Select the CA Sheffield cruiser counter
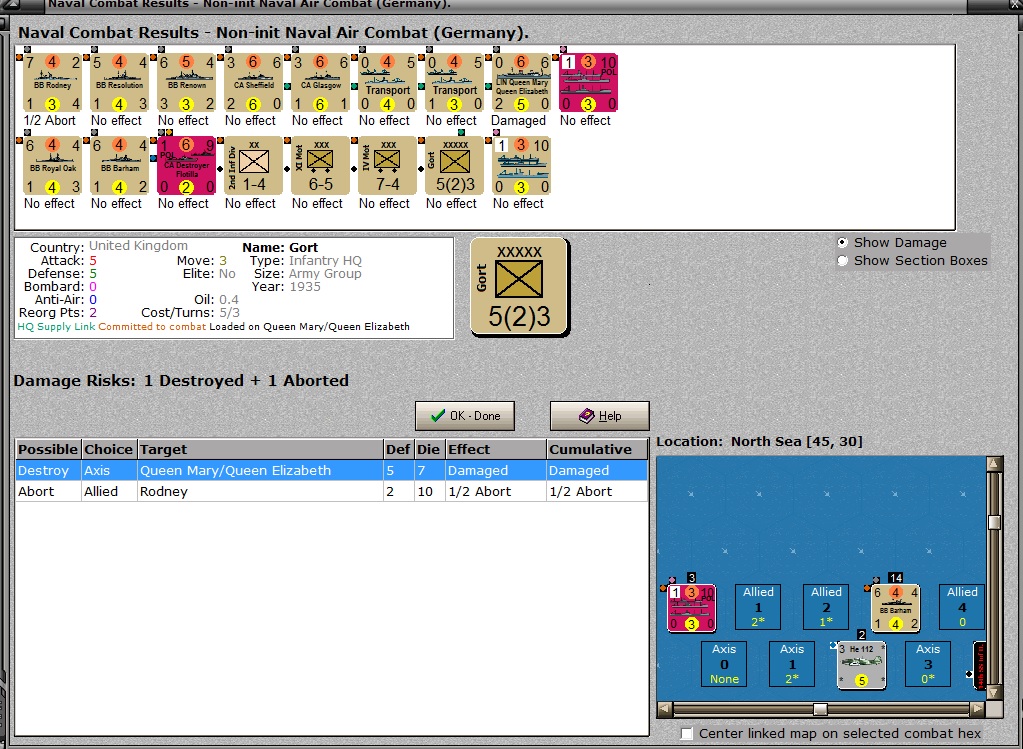 click(x=253, y=83)
